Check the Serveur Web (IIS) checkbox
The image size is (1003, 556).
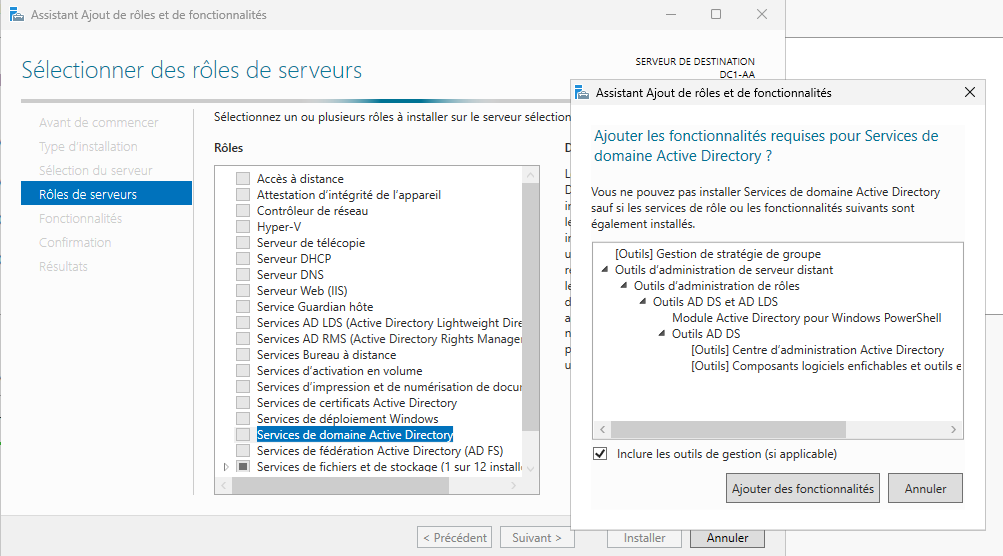tap(243, 290)
